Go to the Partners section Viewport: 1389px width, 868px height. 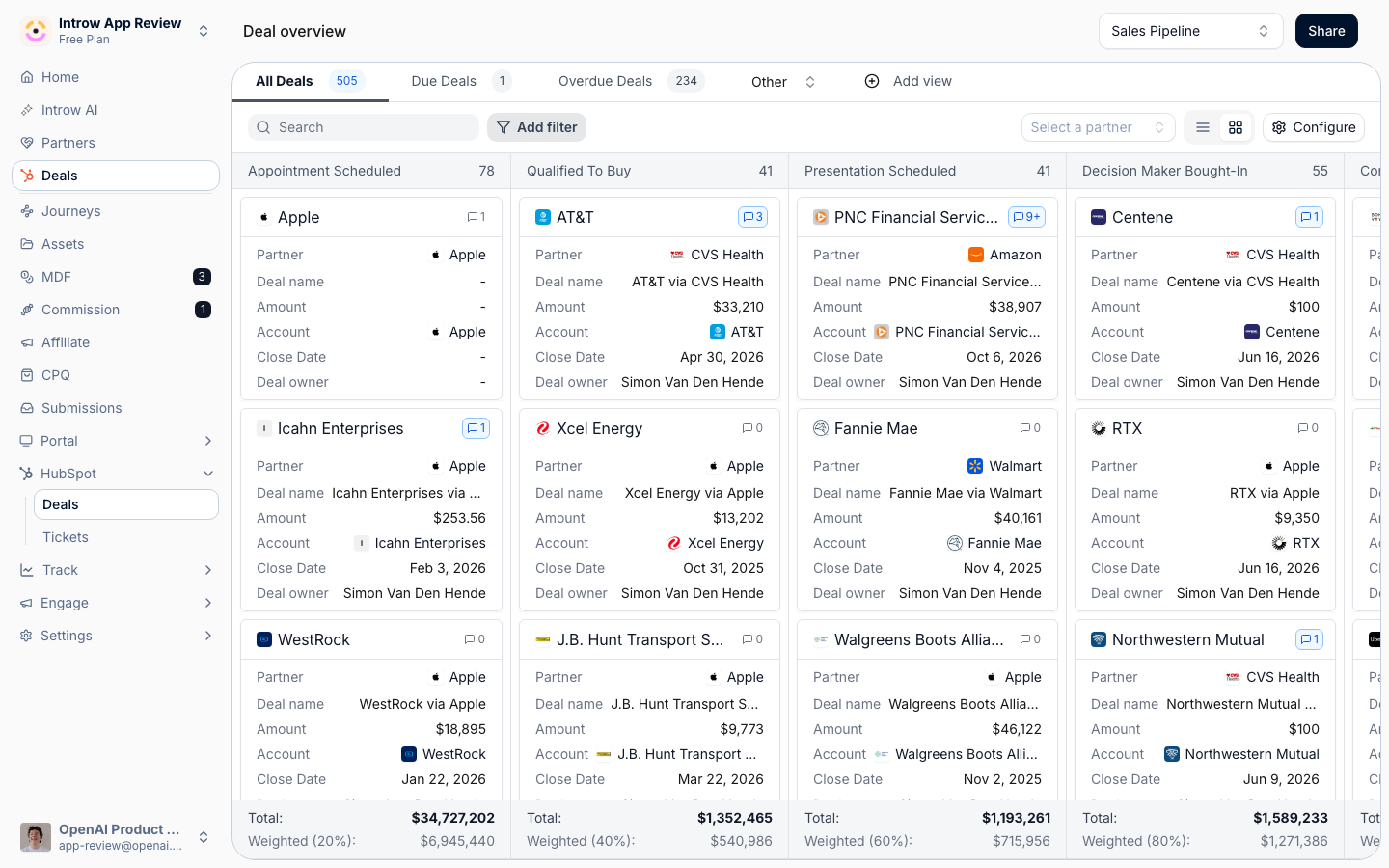(x=116, y=143)
